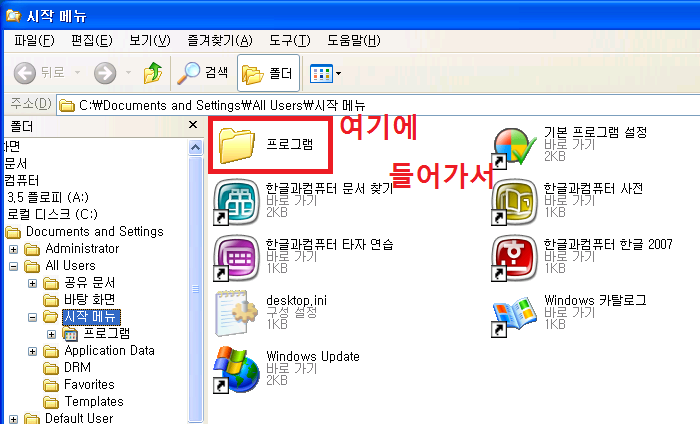
Task: Select 기본 프로그램 설정 shortcut icon
Action: (514, 148)
